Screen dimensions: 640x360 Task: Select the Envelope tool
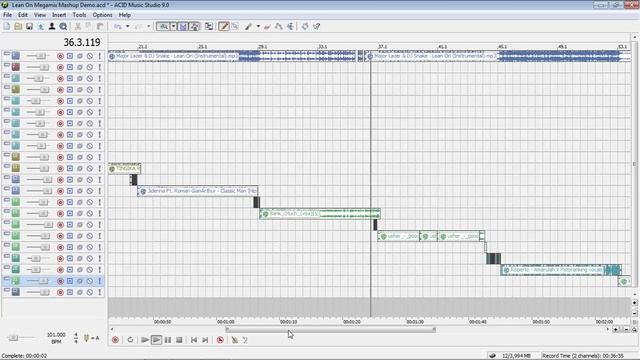tap(279, 27)
